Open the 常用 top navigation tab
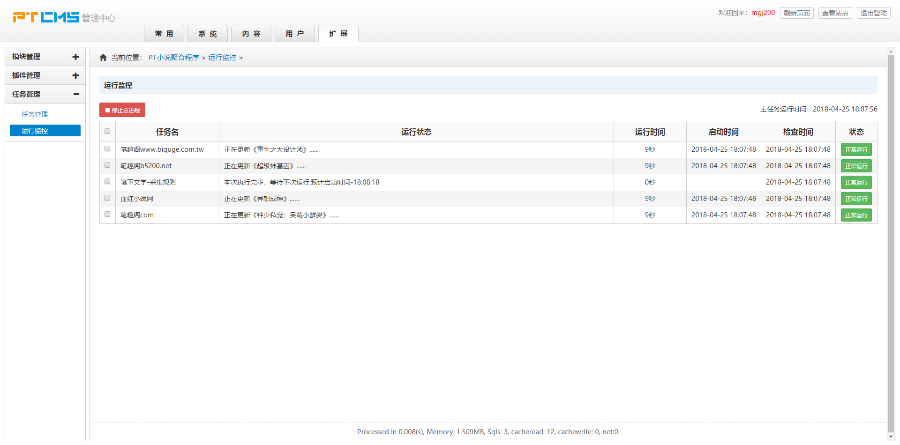 pos(163,34)
